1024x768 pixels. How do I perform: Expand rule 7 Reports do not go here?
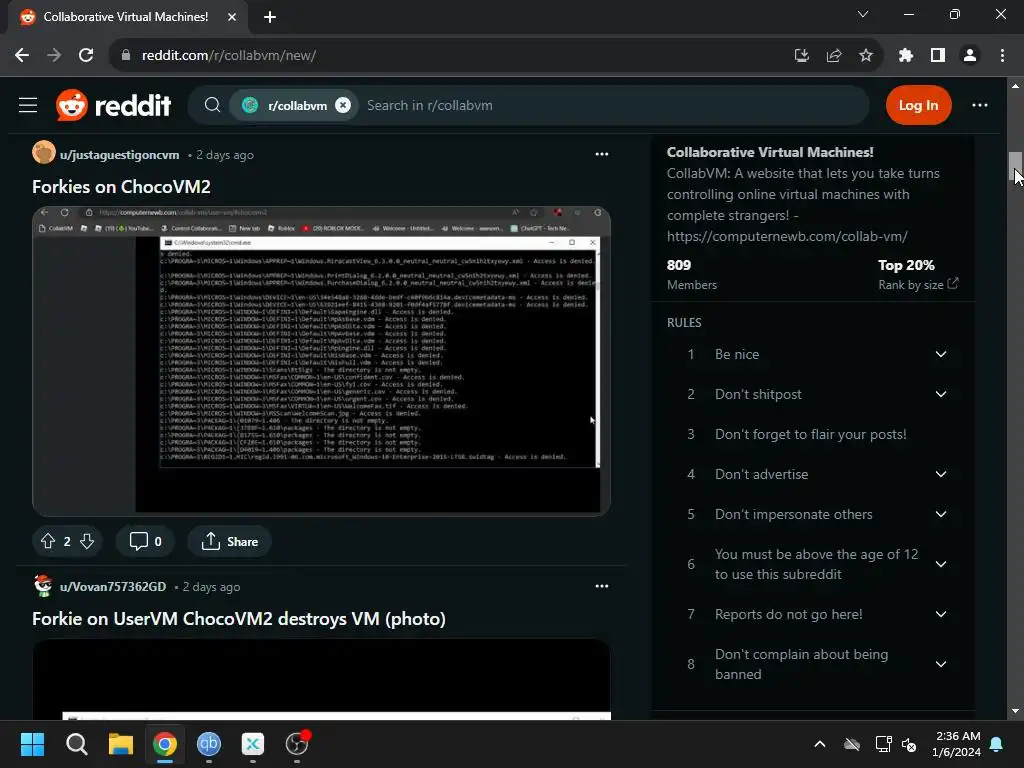(x=940, y=614)
